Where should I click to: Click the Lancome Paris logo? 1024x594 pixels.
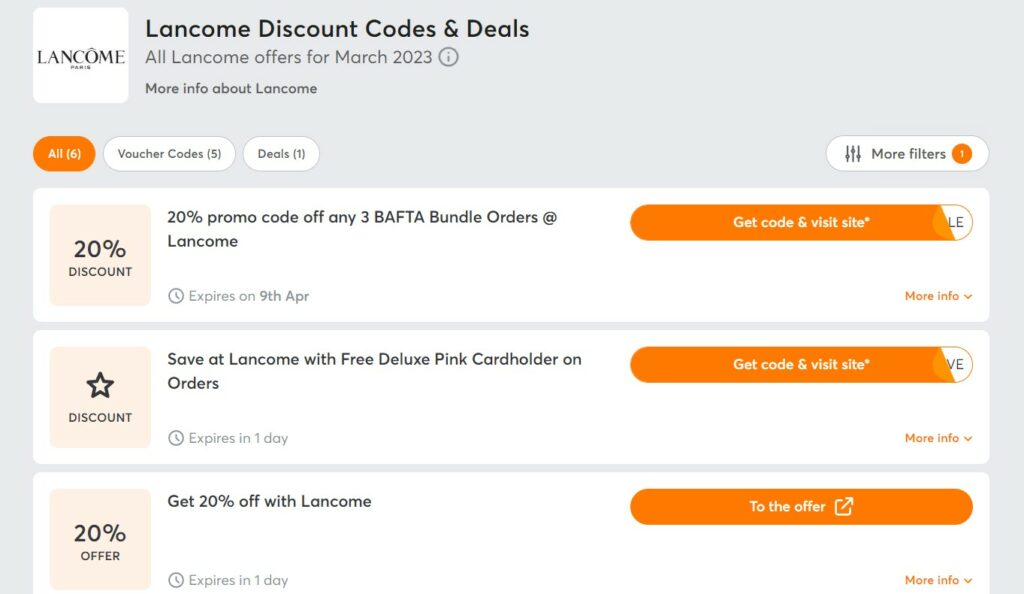point(81,55)
